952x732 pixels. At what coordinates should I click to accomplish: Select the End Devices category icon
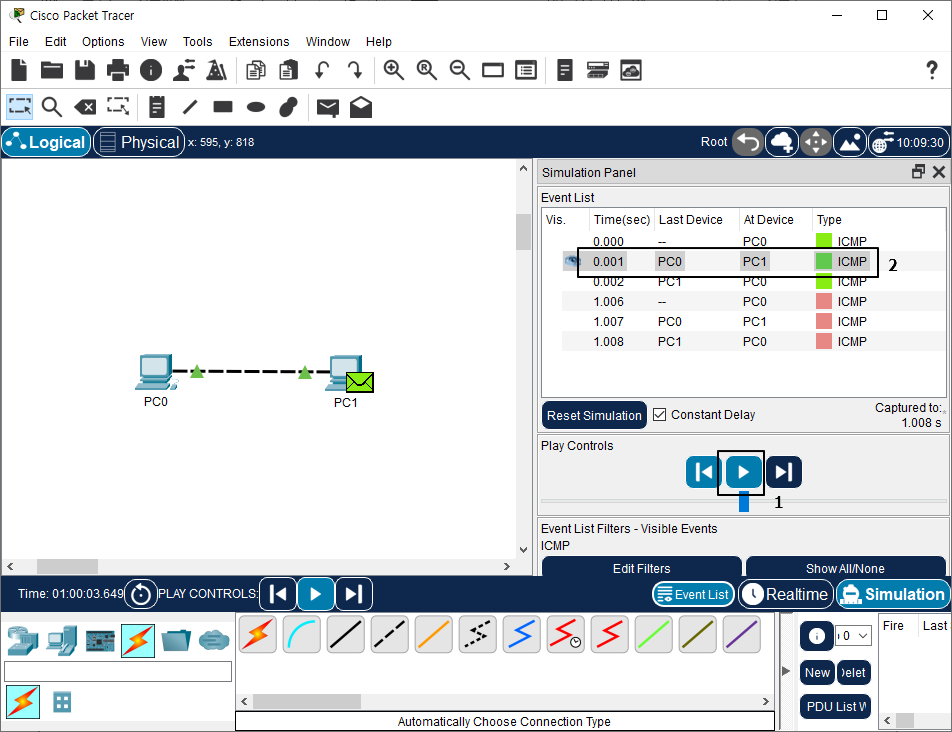[62, 640]
